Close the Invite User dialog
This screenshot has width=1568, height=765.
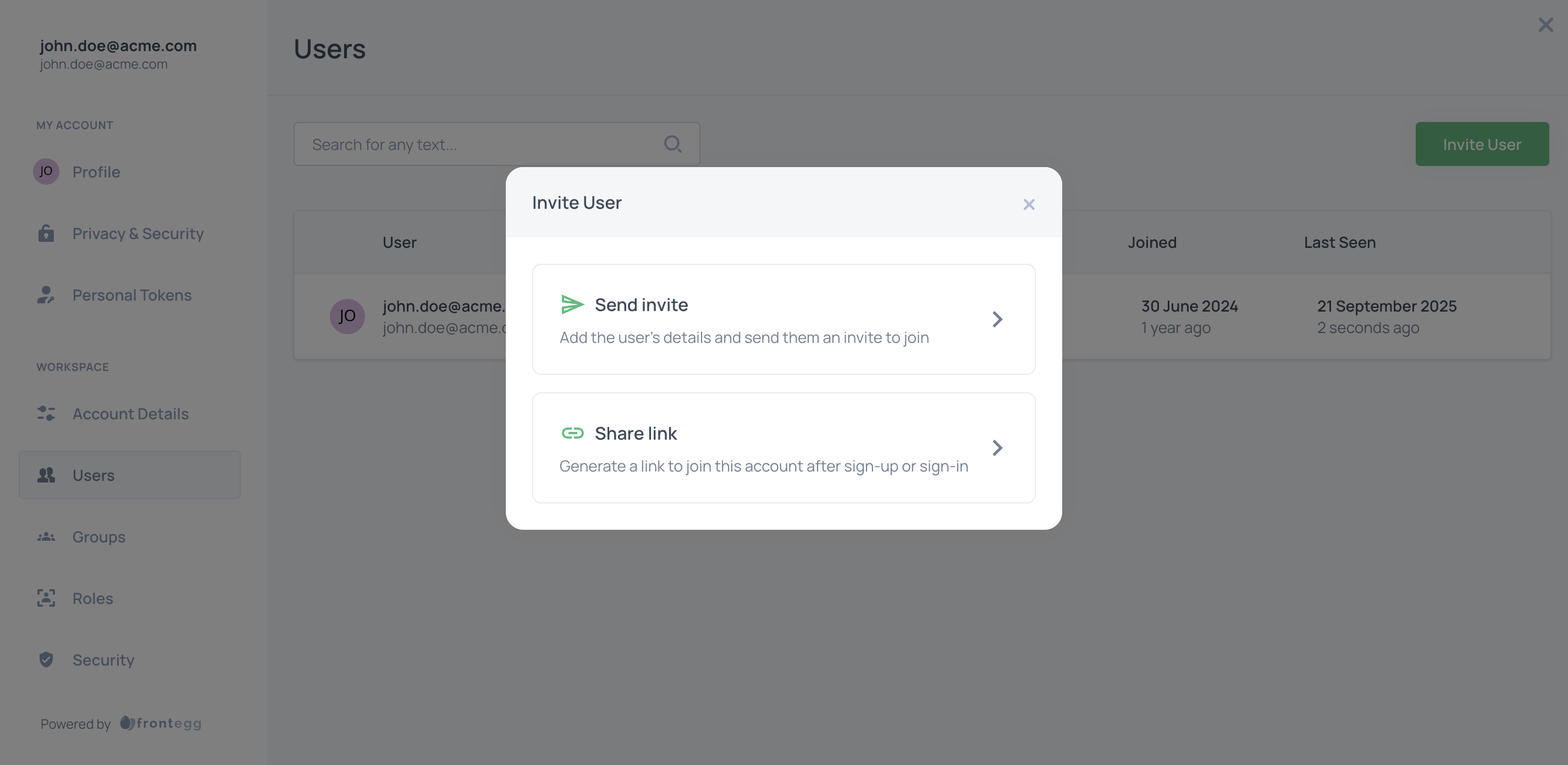pyautogui.click(x=1029, y=204)
